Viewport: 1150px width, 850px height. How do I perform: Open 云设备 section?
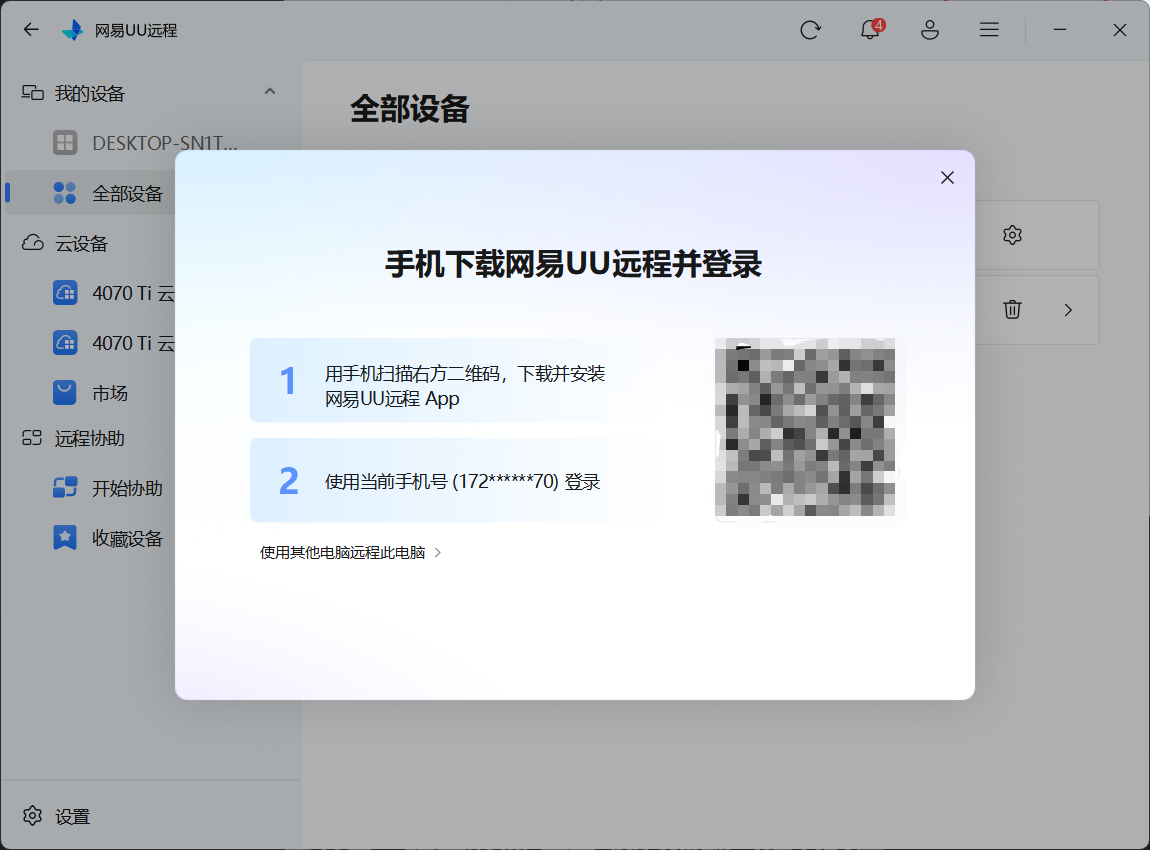[81, 243]
